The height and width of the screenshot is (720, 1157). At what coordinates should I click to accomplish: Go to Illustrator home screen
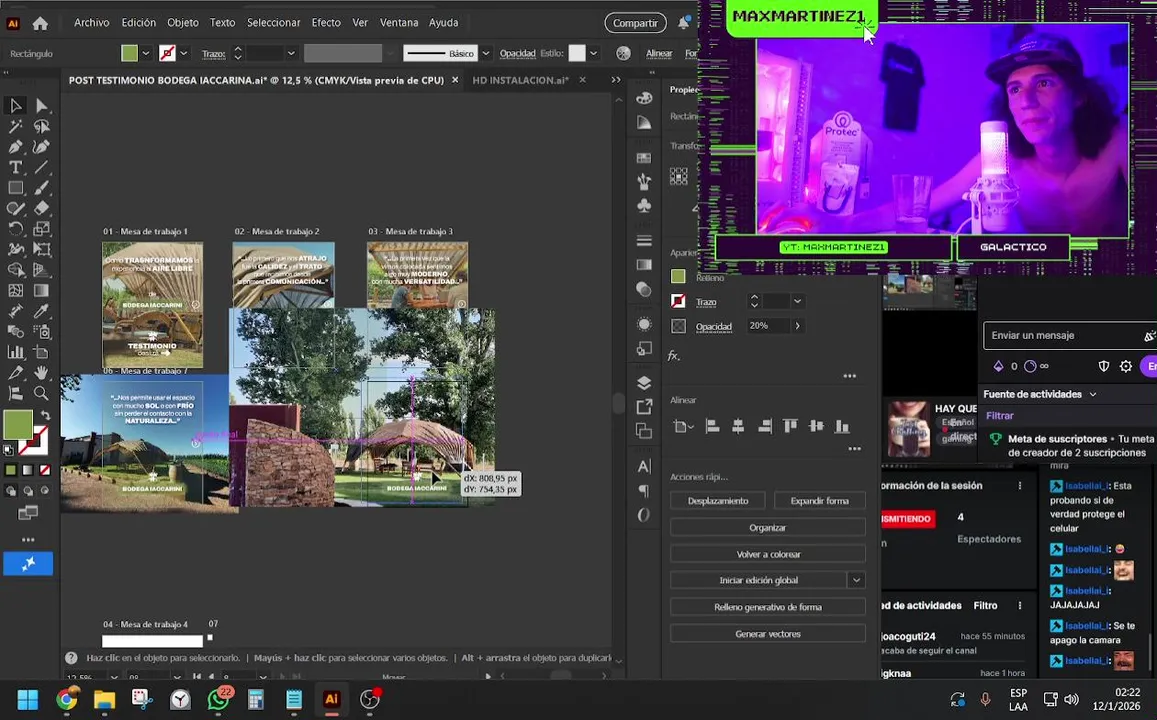tap(40, 23)
